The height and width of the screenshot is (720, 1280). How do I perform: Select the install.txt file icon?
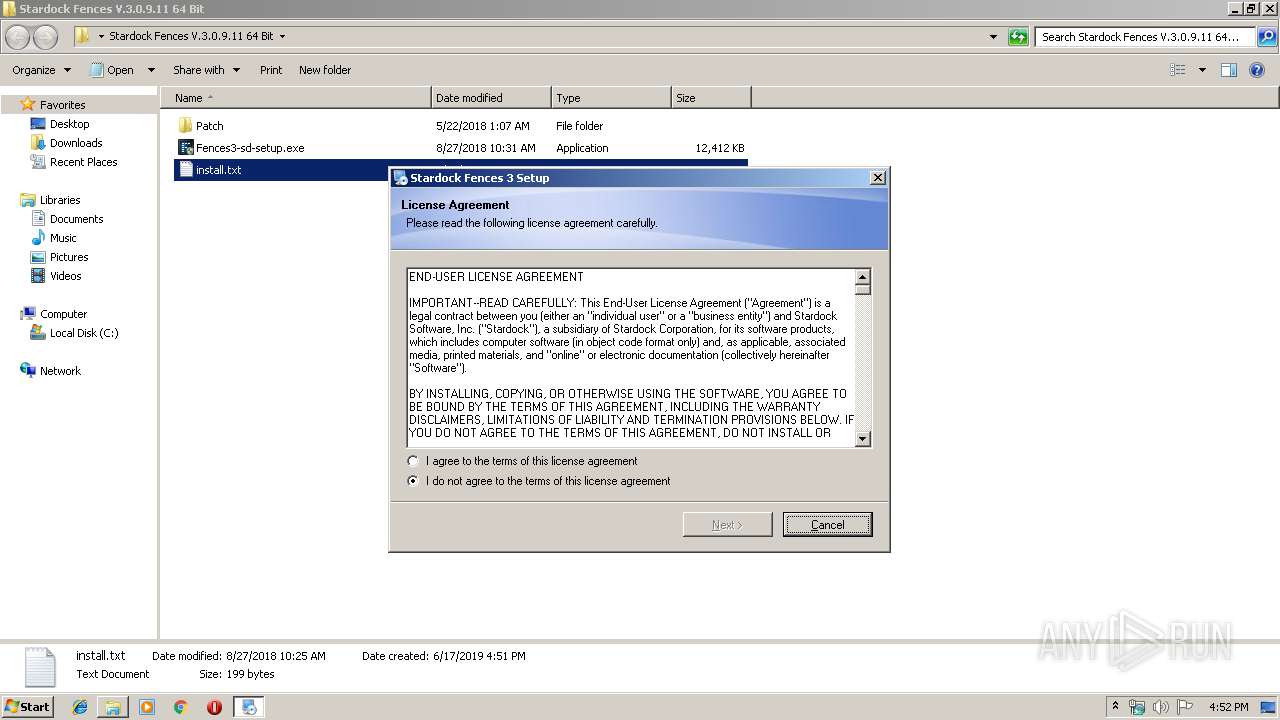tap(185, 170)
